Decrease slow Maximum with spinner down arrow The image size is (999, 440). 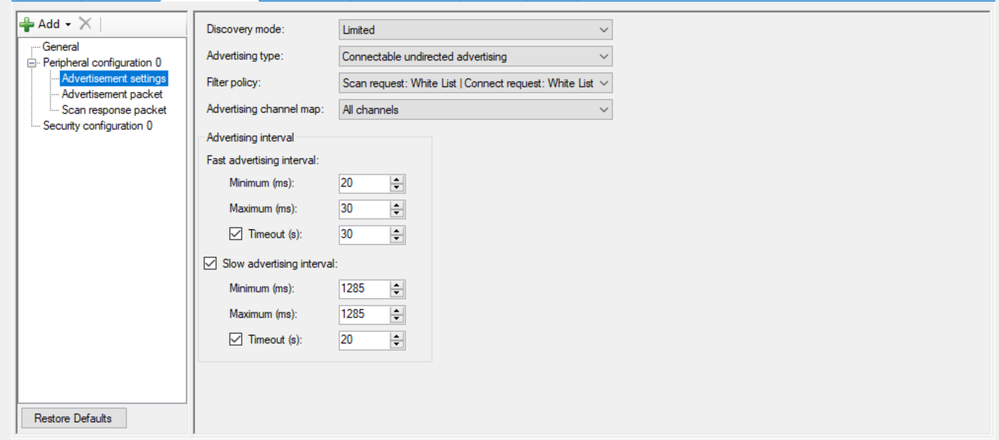tap(398, 319)
